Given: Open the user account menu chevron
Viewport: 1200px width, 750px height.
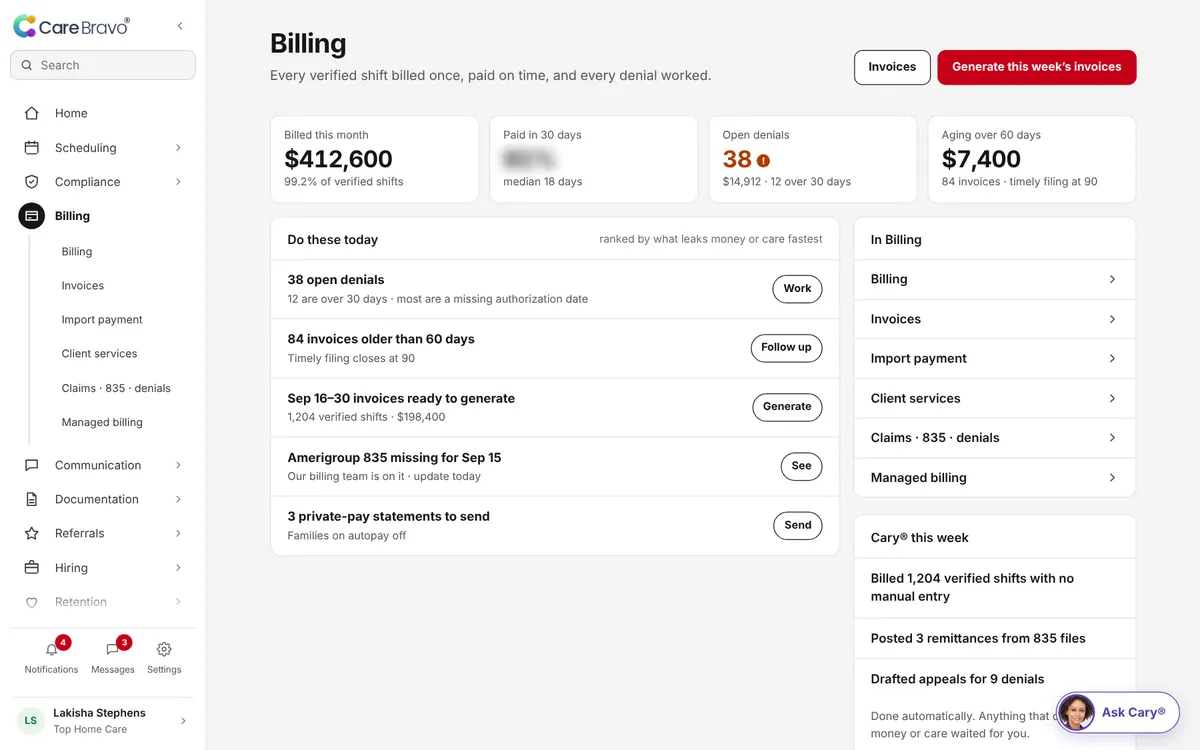Looking at the screenshot, I should (182, 720).
